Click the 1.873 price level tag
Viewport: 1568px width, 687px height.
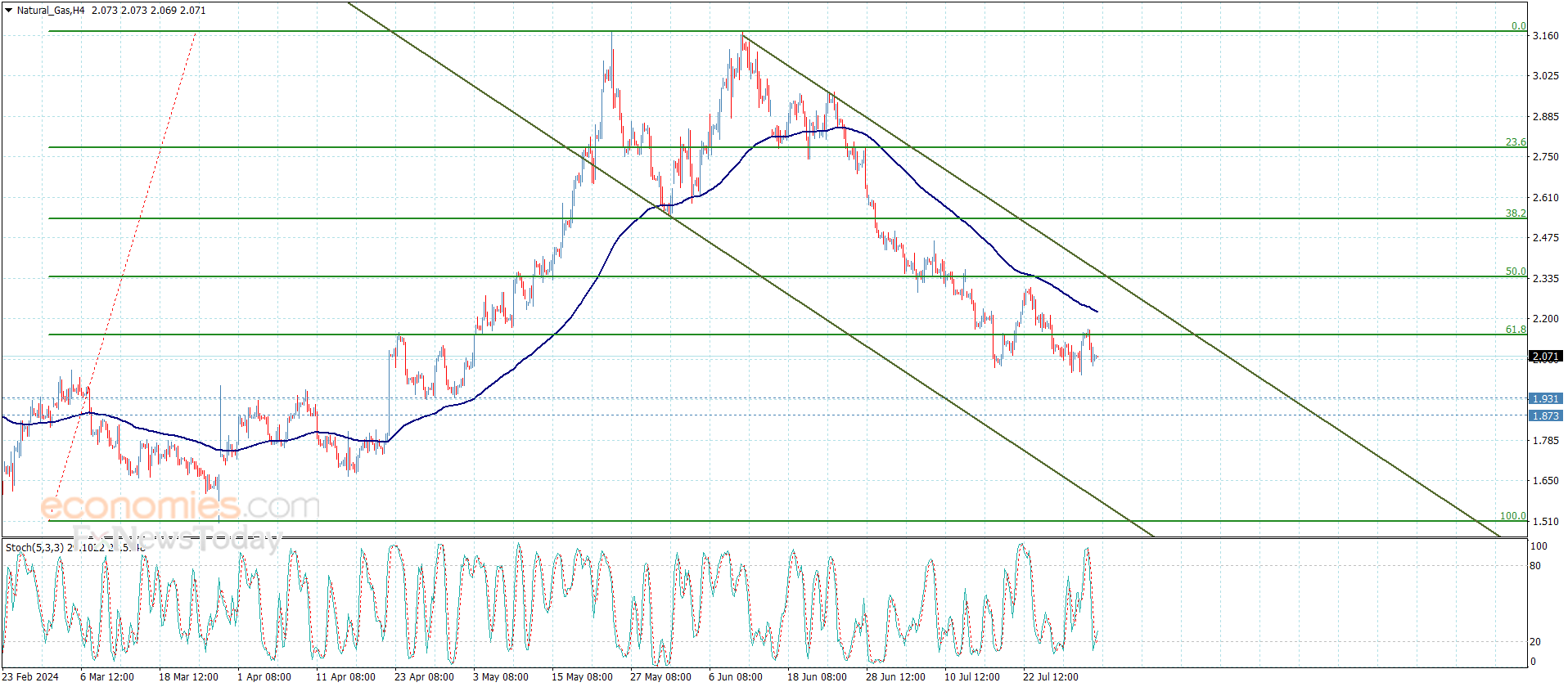pos(1545,415)
